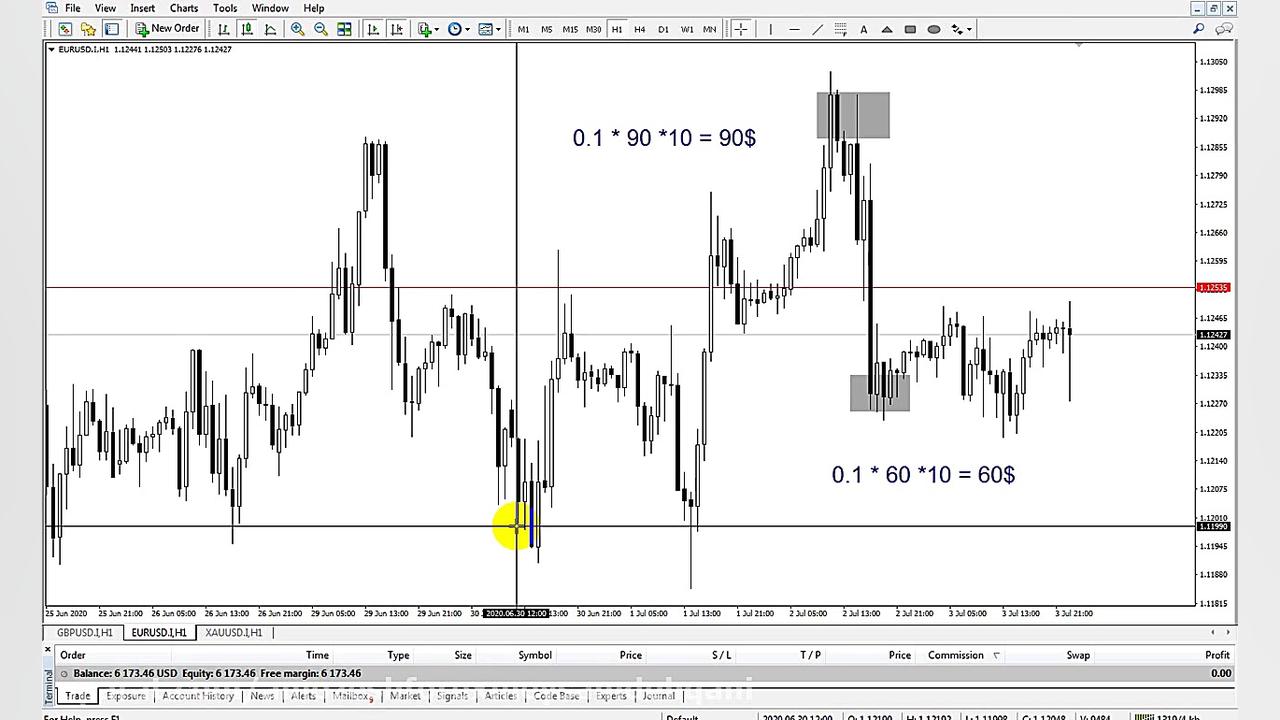The width and height of the screenshot is (1280, 720).
Task: Select the Ellipse shape tool
Action: (934, 29)
